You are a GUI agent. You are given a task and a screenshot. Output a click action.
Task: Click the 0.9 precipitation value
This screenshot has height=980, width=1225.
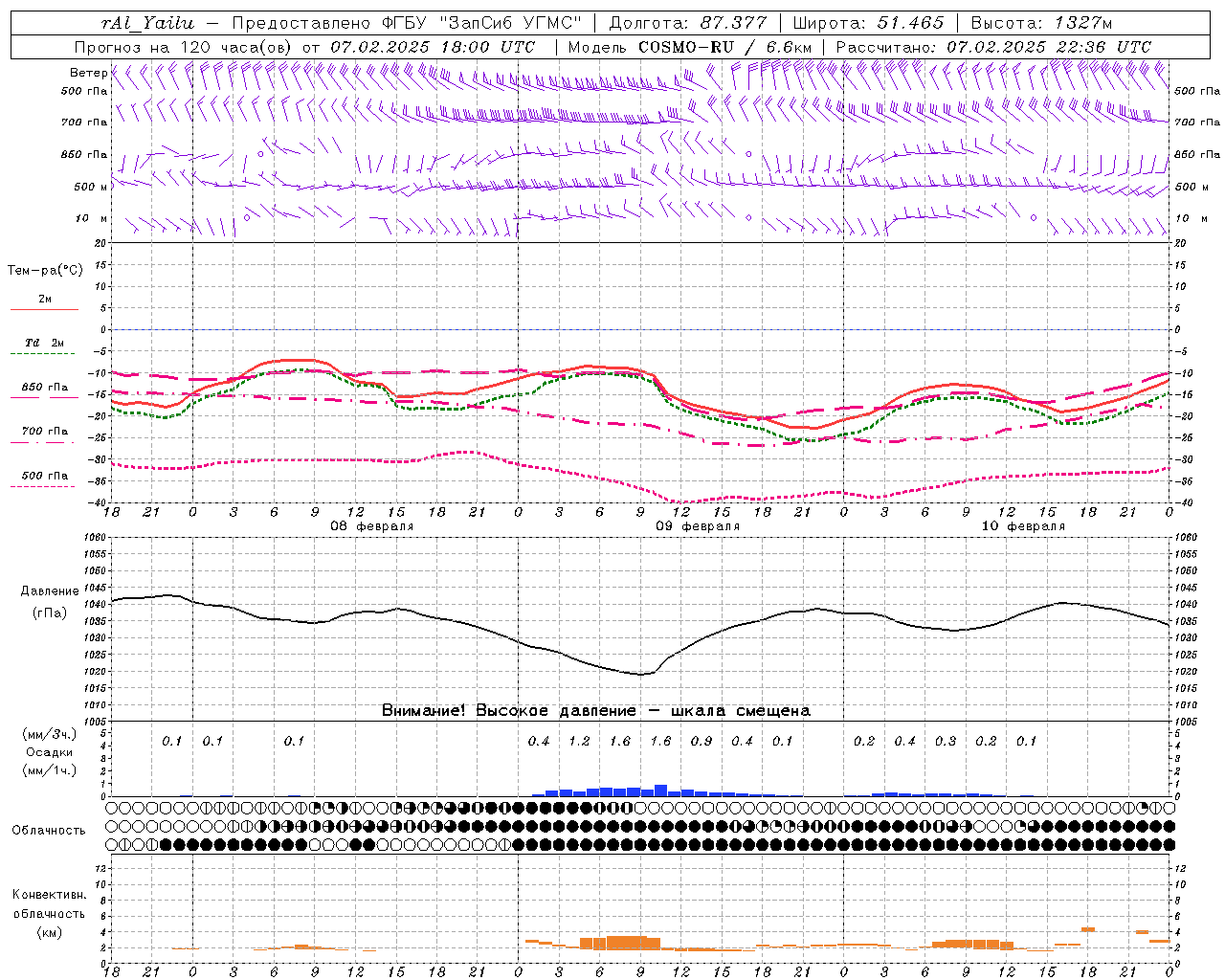[702, 741]
